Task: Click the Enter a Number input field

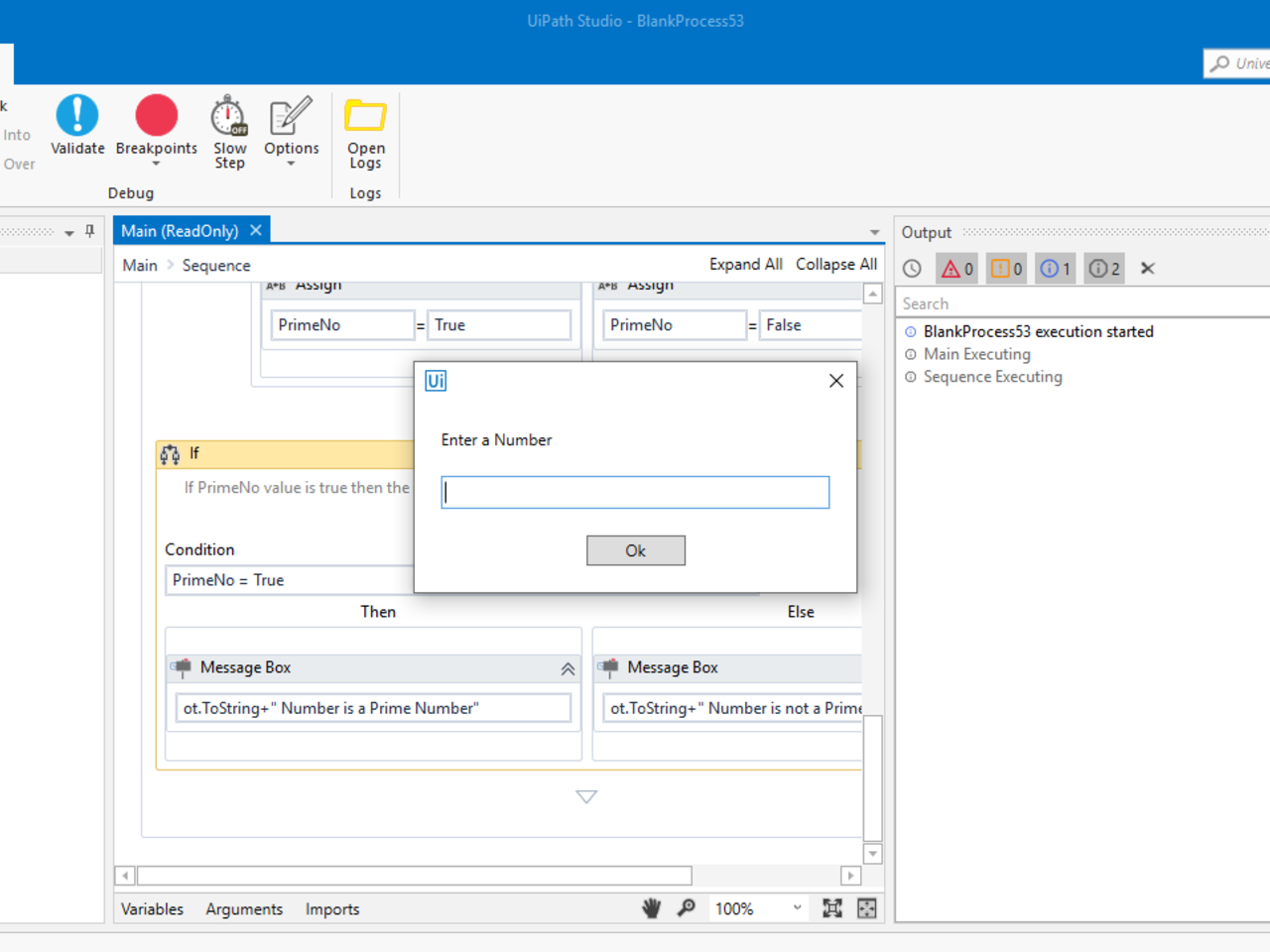Action: point(635,493)
